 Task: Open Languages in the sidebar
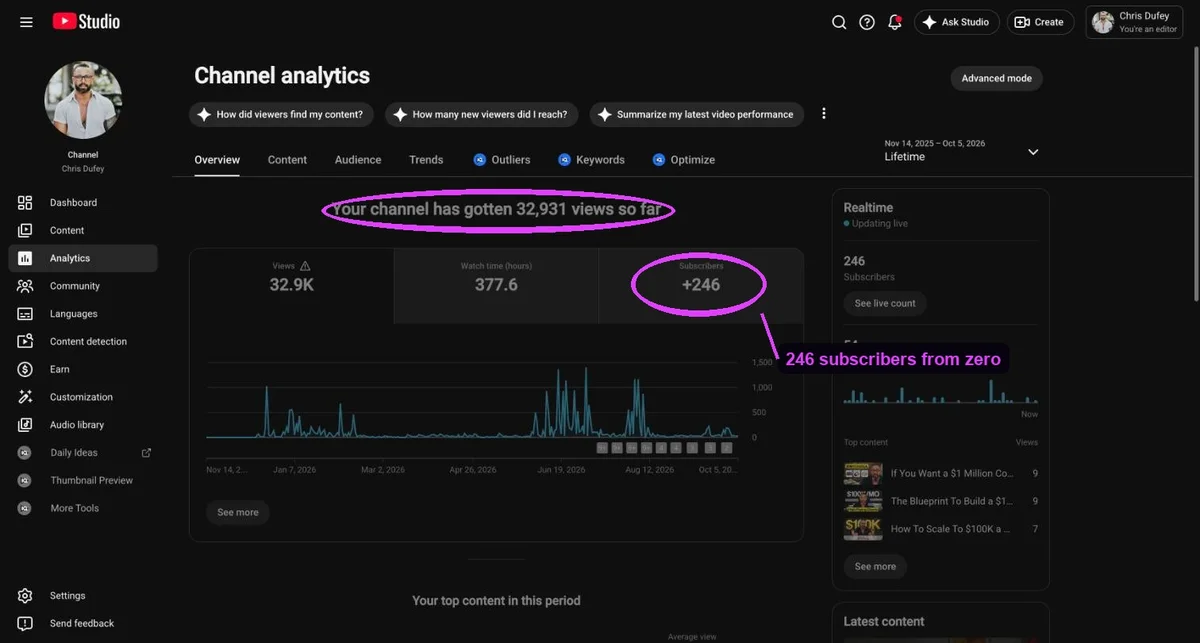coord(83,314)
